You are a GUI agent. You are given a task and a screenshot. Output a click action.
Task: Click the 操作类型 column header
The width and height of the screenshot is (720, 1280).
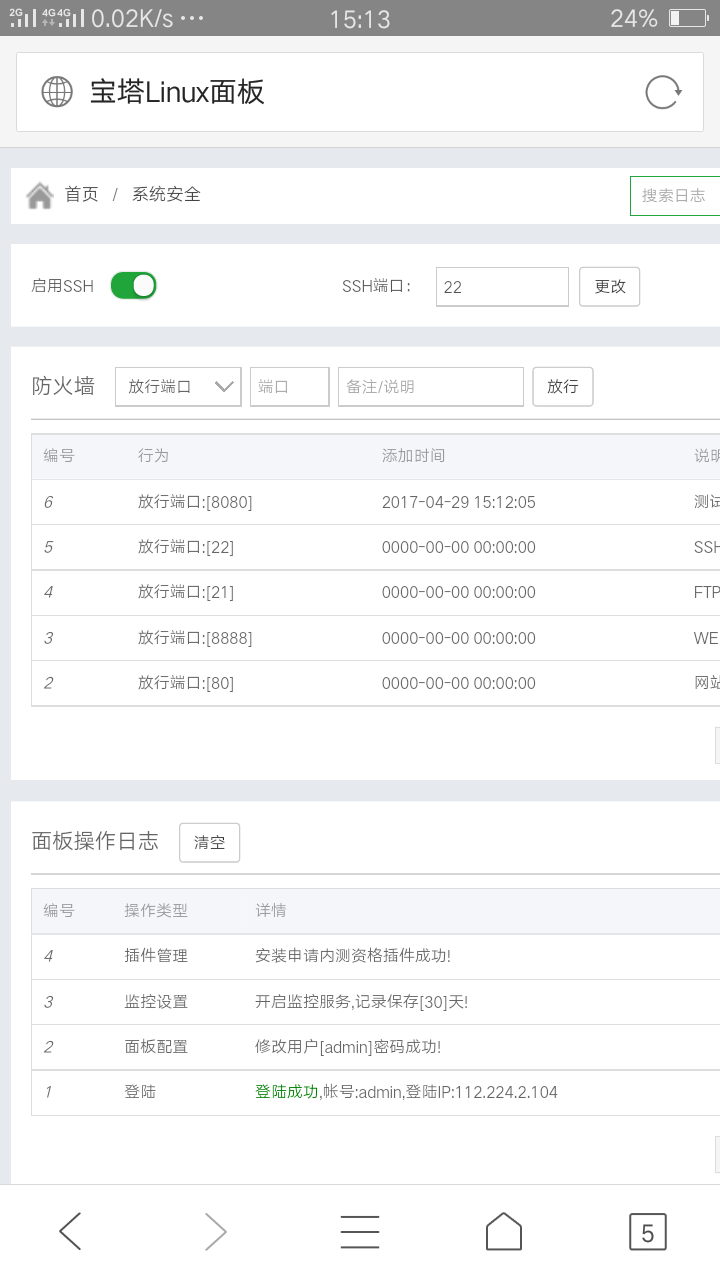coord(156,911)
